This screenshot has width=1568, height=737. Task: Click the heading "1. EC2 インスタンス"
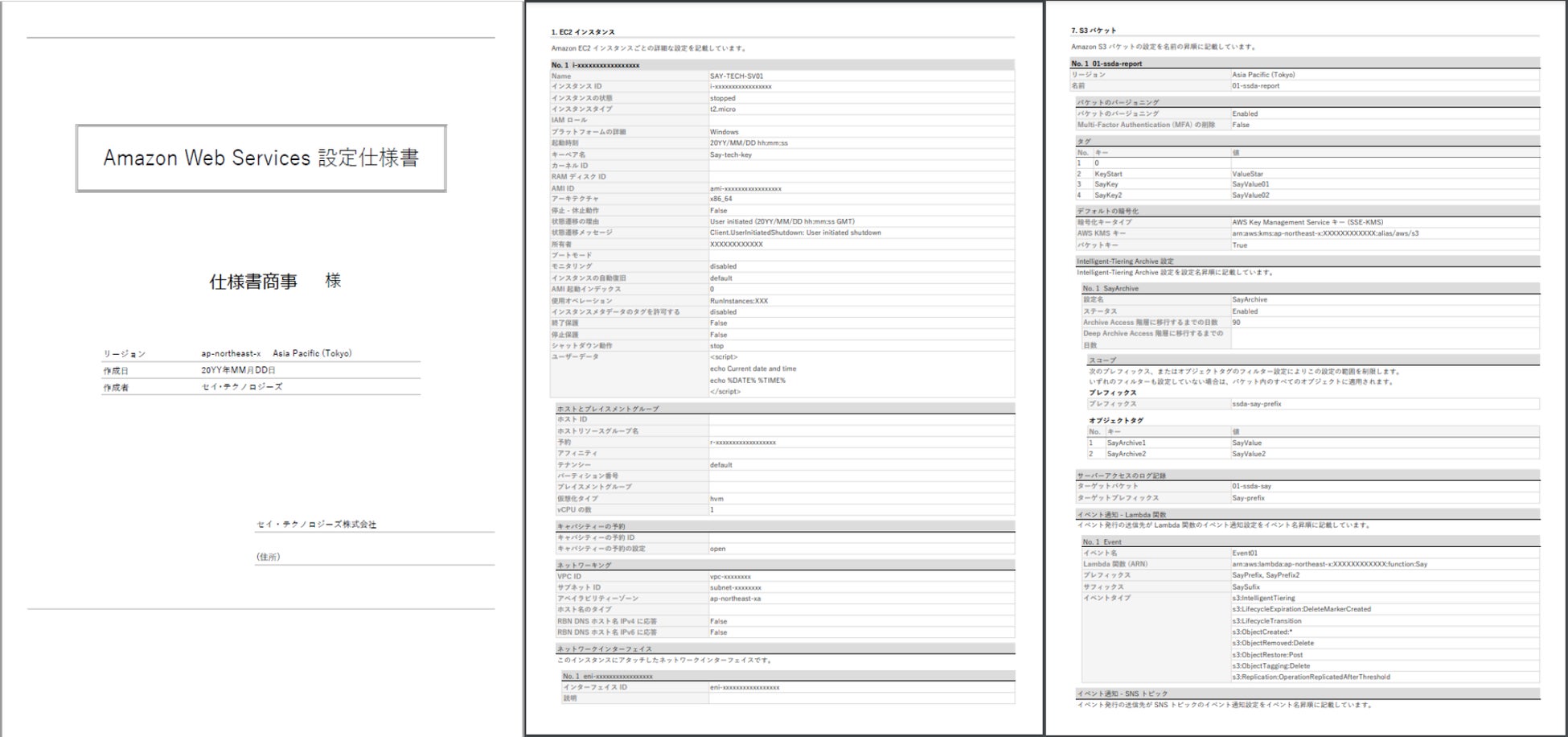click(x=583, y=32)
